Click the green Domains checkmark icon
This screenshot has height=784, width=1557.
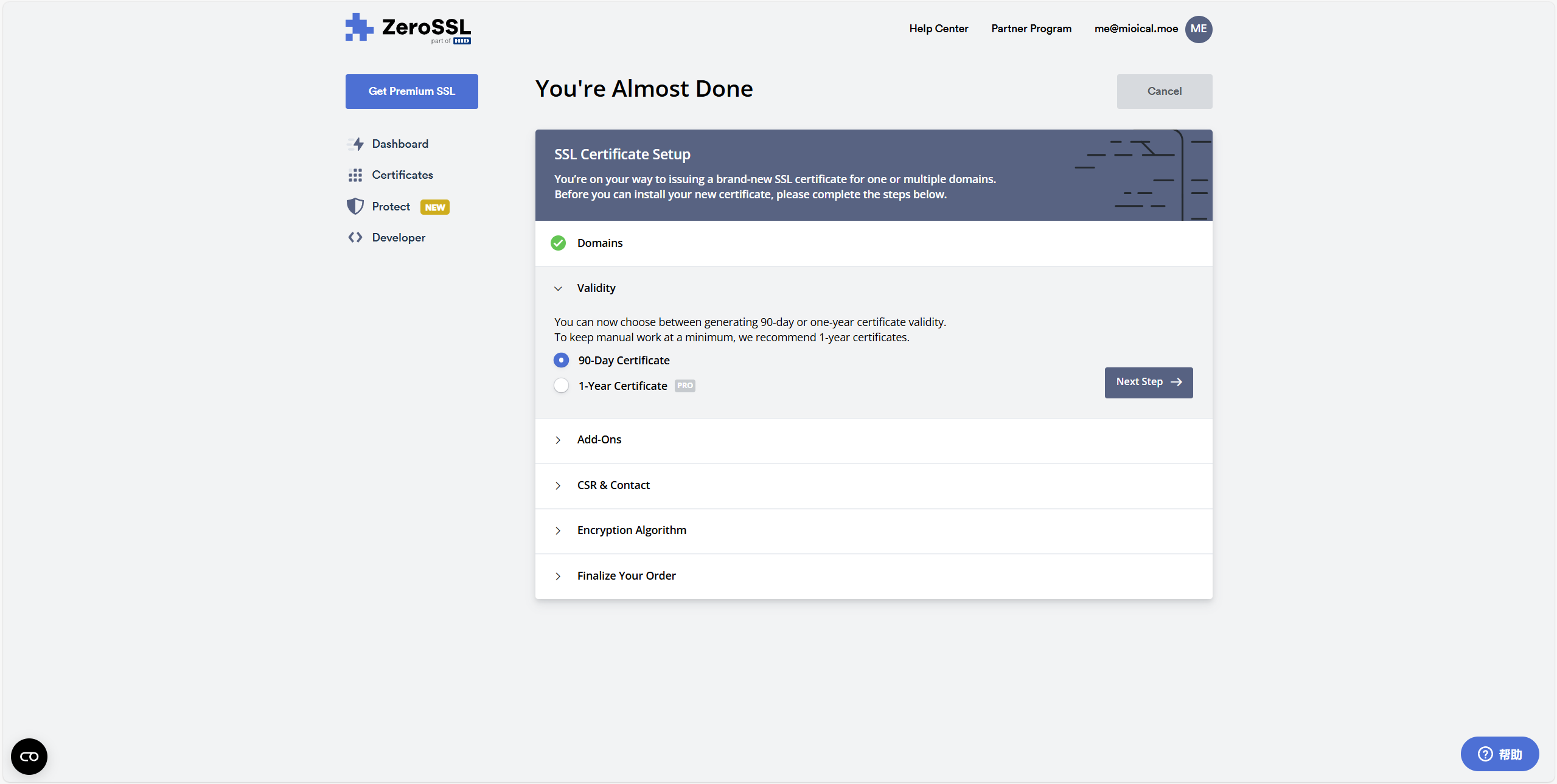pos(558,243)
